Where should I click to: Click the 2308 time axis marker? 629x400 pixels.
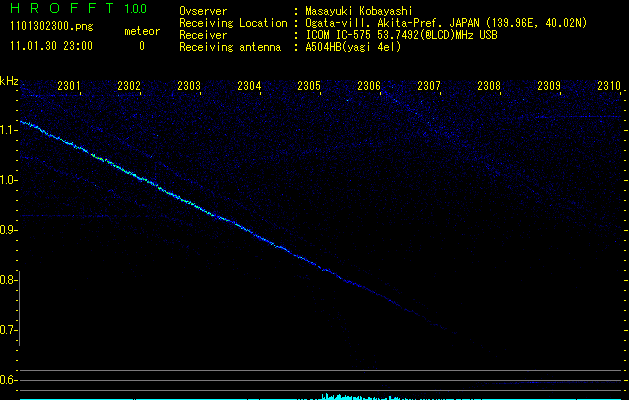489,85
